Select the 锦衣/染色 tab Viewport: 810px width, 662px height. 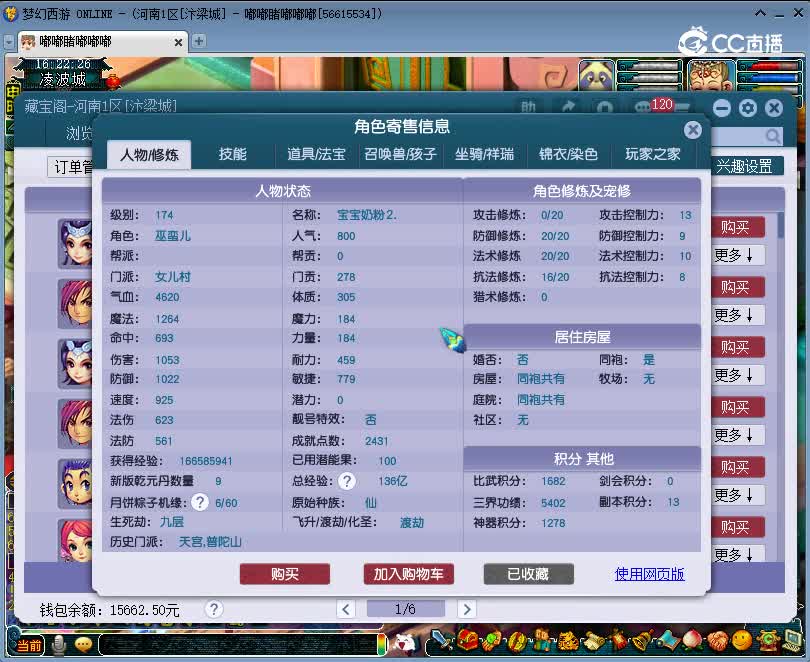(568, 154)
